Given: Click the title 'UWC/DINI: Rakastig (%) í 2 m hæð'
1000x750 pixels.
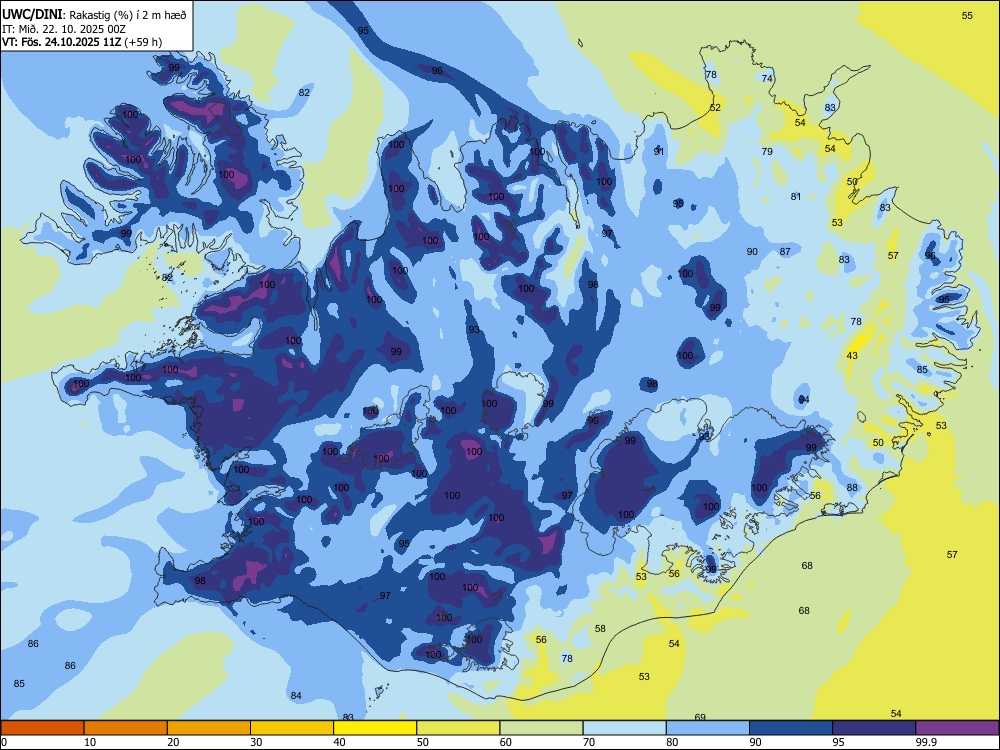Looking at the screenshot, I should pyautogui.click(x=94, y=14).
